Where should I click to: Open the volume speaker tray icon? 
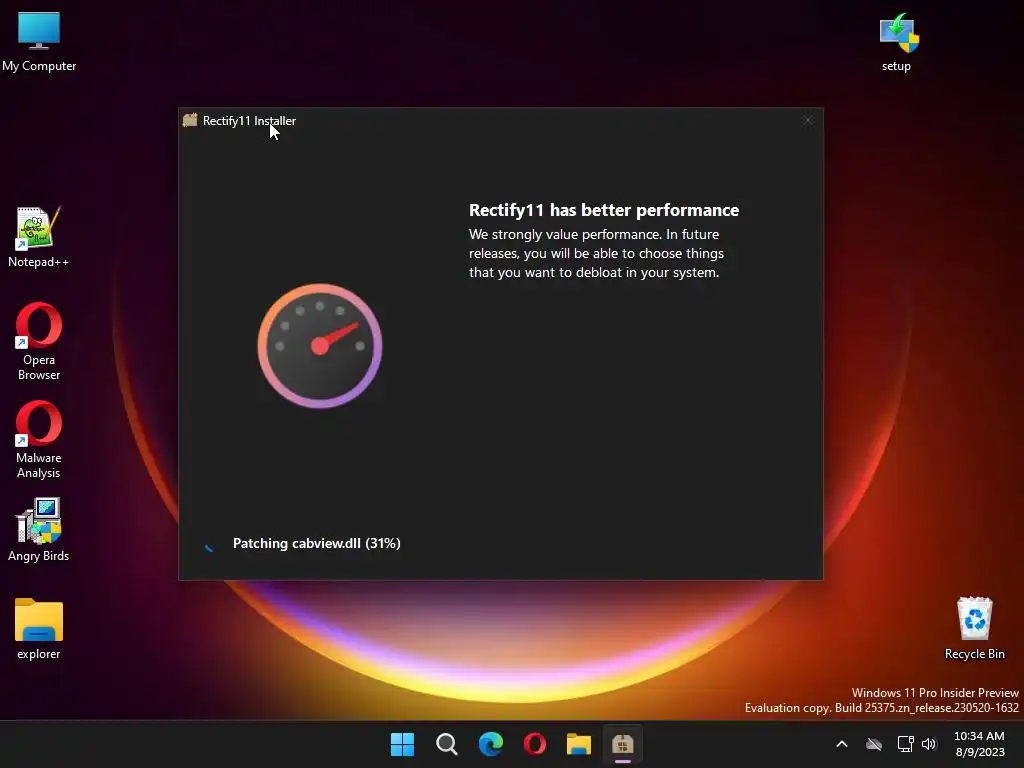coord(929,744)
